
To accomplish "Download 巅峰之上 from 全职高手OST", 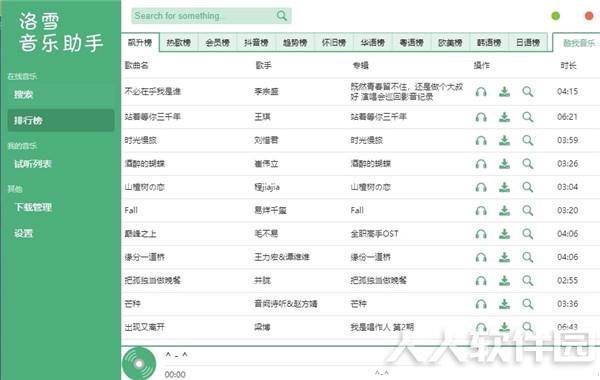I will tap(504, 234).
